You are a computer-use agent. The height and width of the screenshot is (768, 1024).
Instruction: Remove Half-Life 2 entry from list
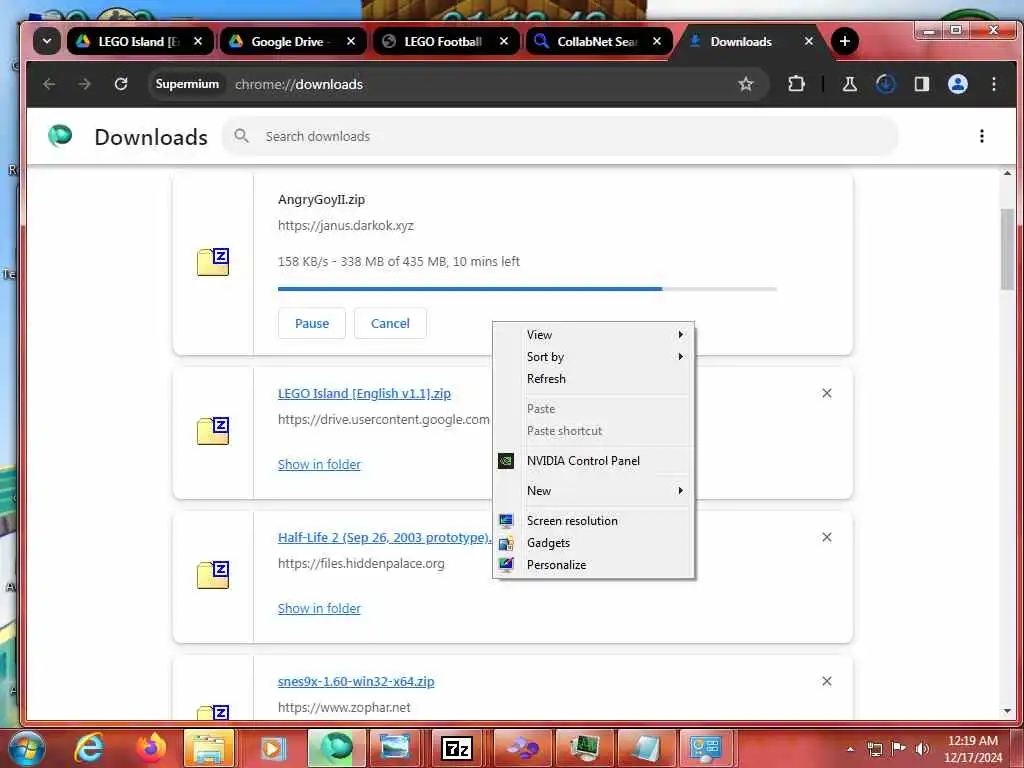coord(827,537)
